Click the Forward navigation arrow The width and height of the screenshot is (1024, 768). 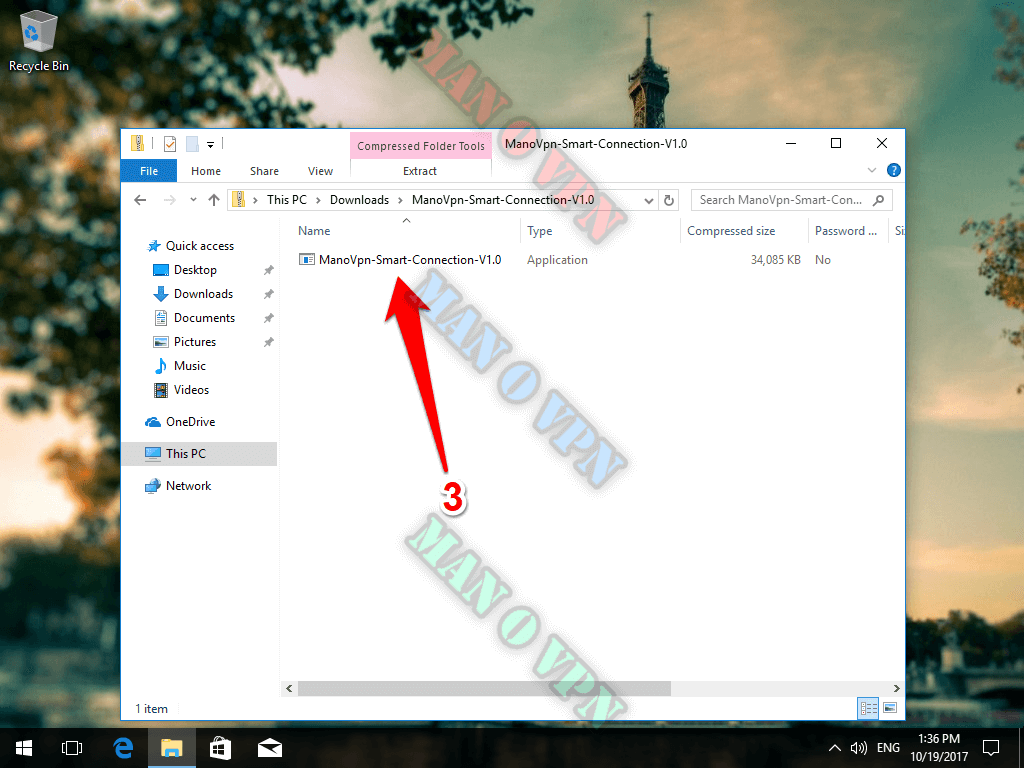coord(169,200)
